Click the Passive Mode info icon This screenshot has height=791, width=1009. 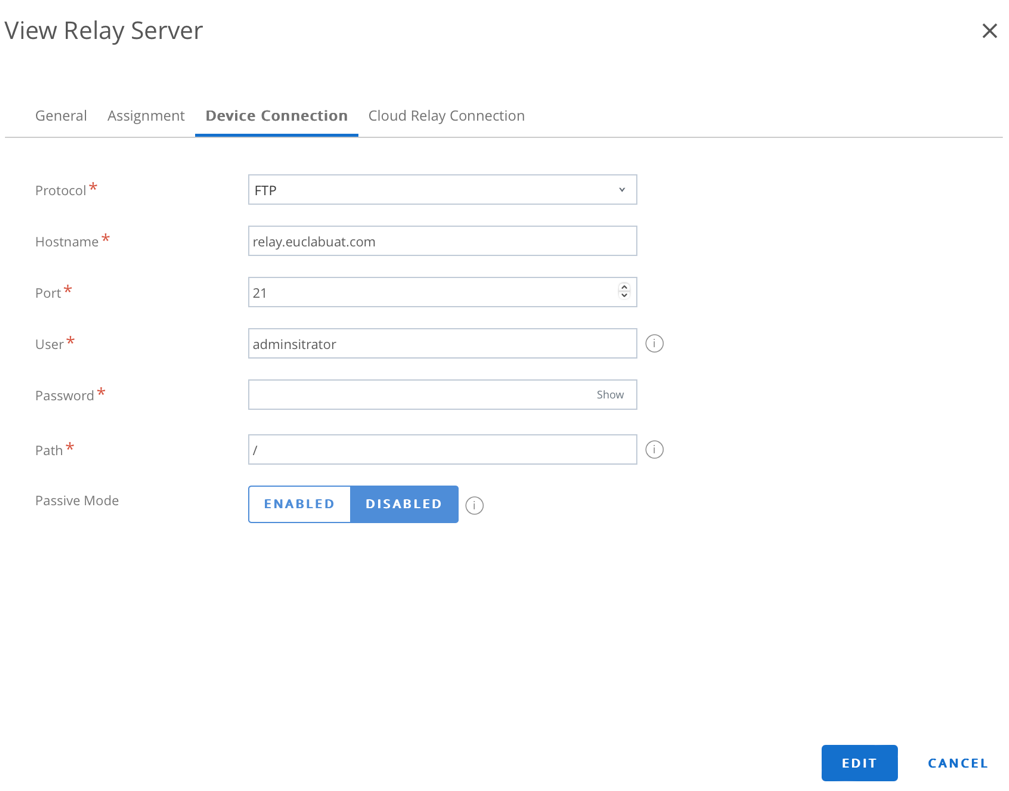point(475,506)
